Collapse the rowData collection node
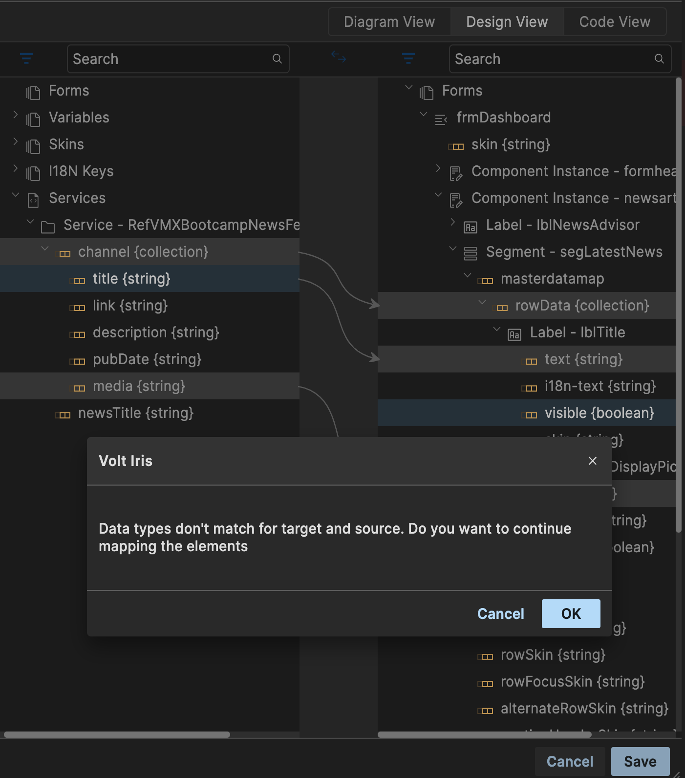The image size is (686, 778). pyautogui.click(x=482, y=305)
